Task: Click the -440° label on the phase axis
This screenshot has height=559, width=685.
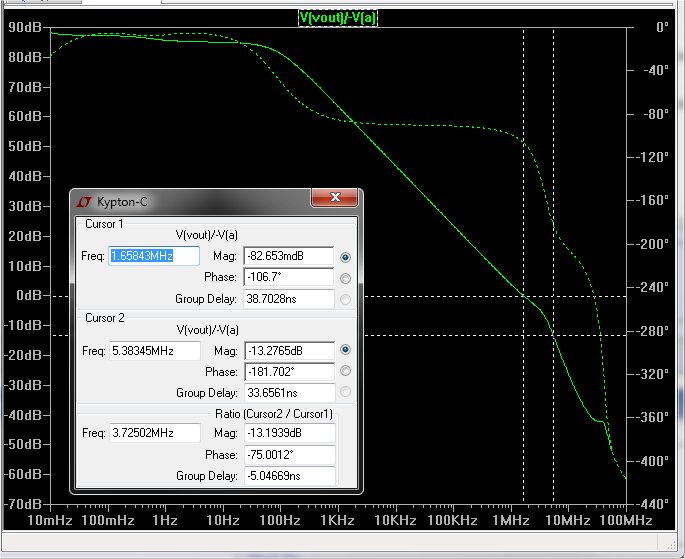Action: point(652,504)
